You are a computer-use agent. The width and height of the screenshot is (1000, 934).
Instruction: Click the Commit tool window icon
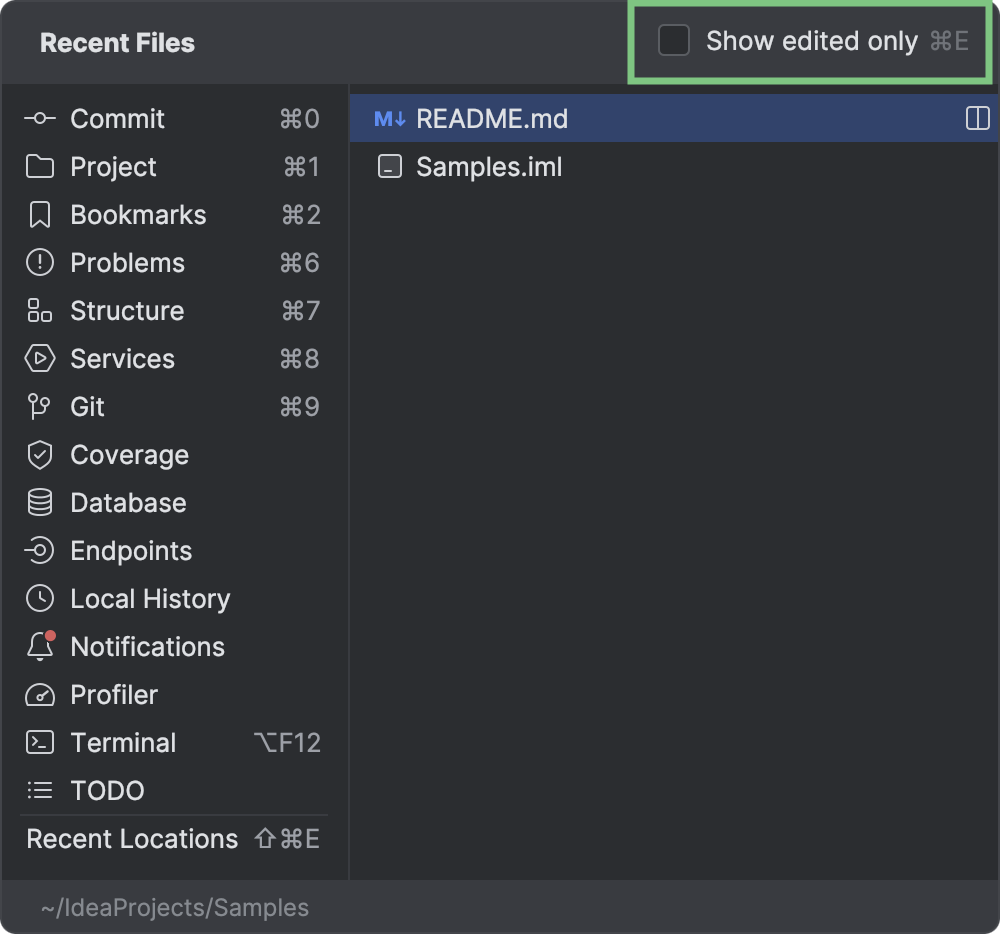pos(40,119)
